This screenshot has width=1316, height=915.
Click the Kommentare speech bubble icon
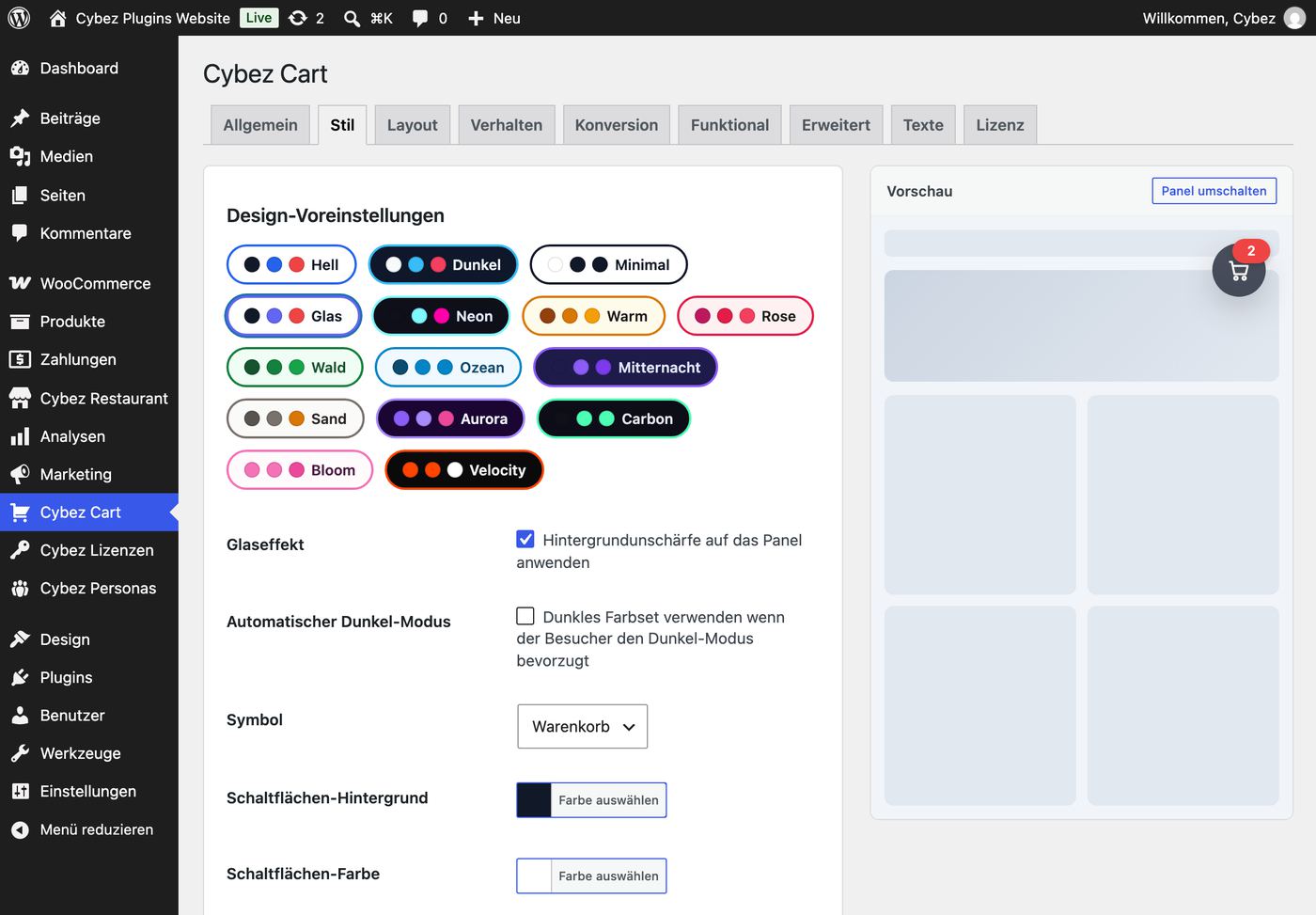20,233
